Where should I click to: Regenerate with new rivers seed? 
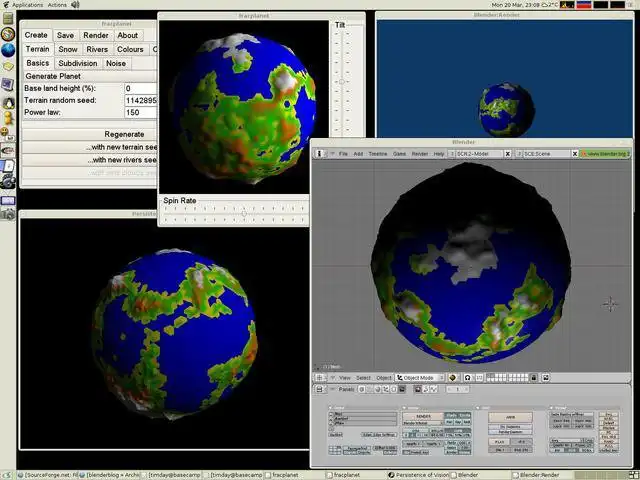[x=89, y=160]
